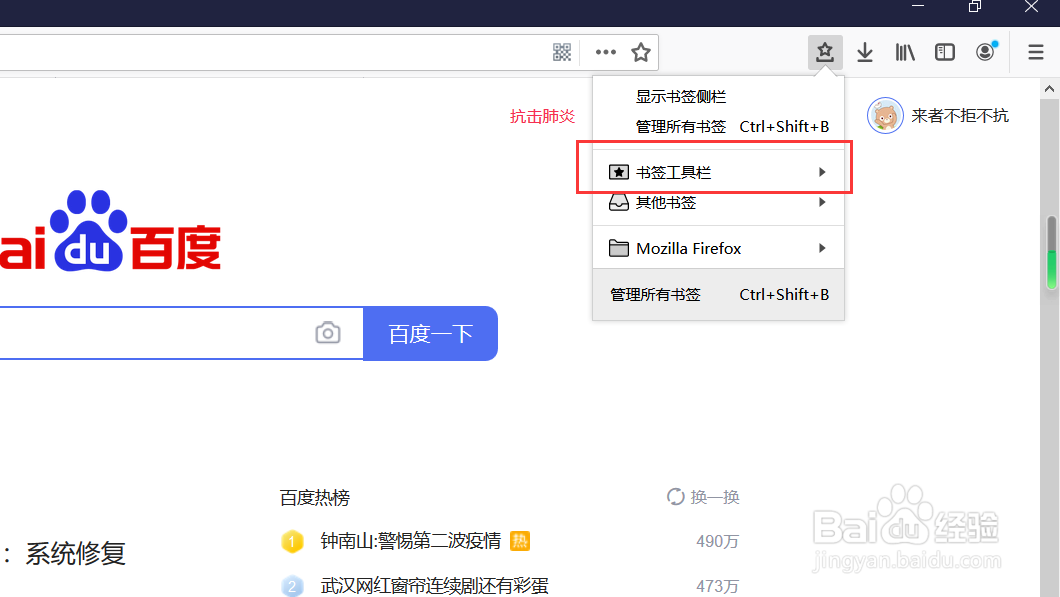Open the page actions three-dot menu
Screen dimensions: 1060x597
606,52
